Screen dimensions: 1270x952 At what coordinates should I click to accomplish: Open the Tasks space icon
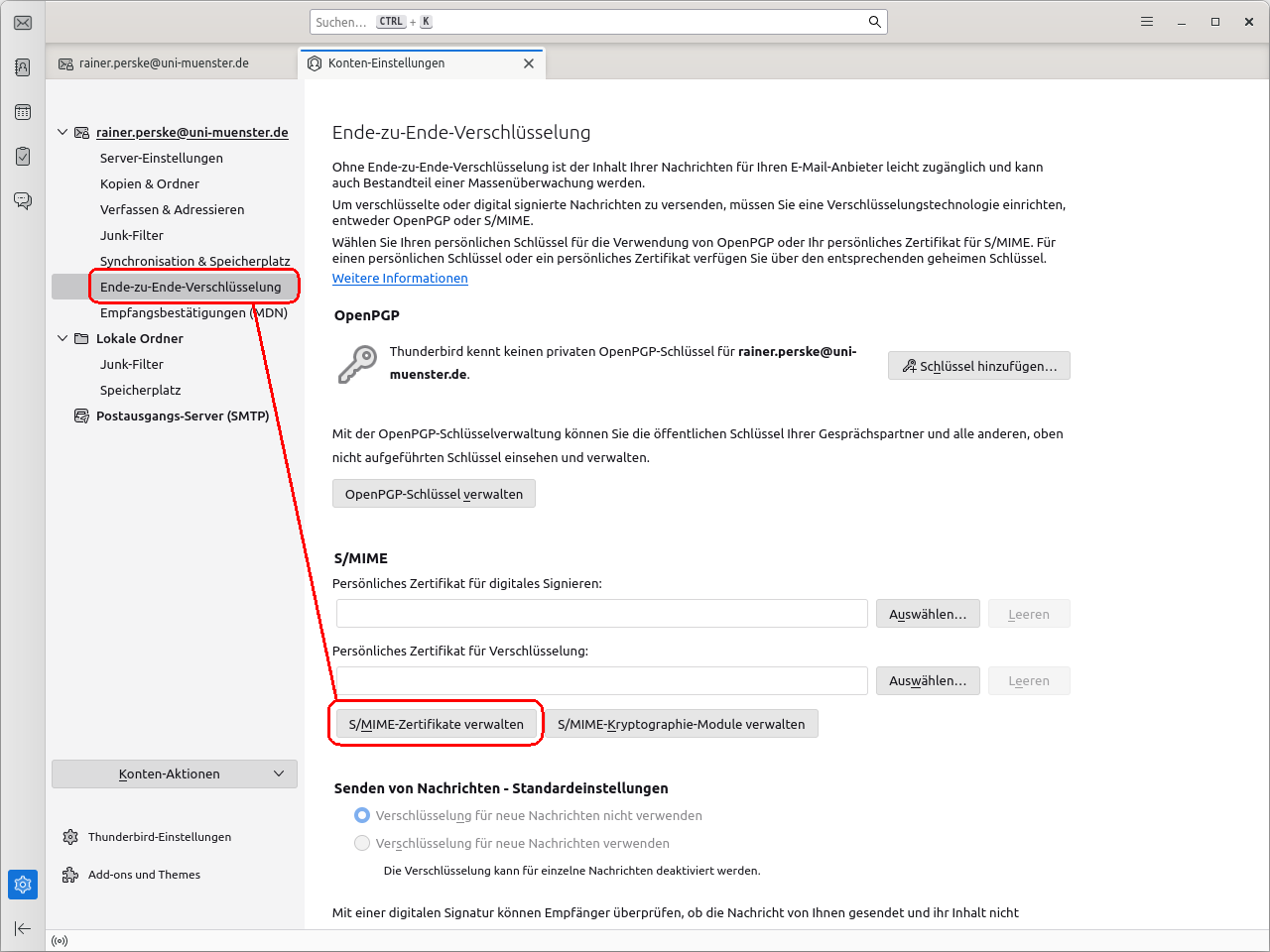[23, 157]
